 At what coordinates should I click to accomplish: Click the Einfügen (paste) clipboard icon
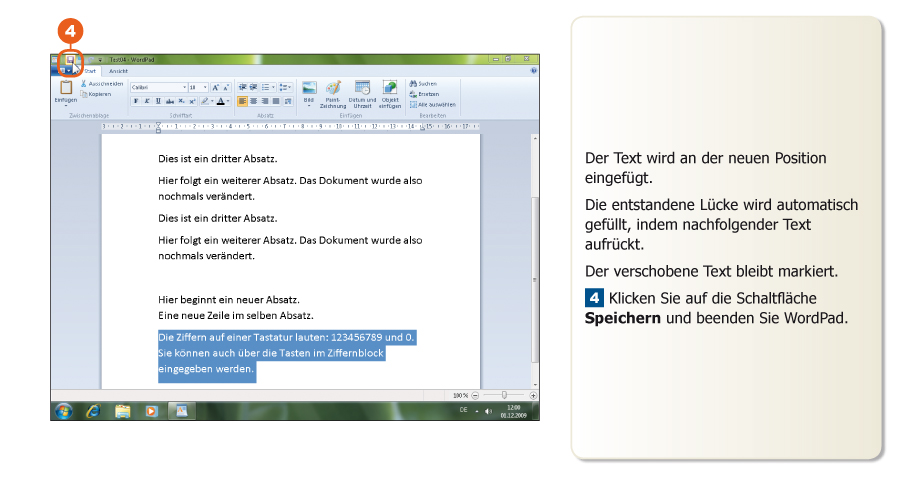point(65,89)
